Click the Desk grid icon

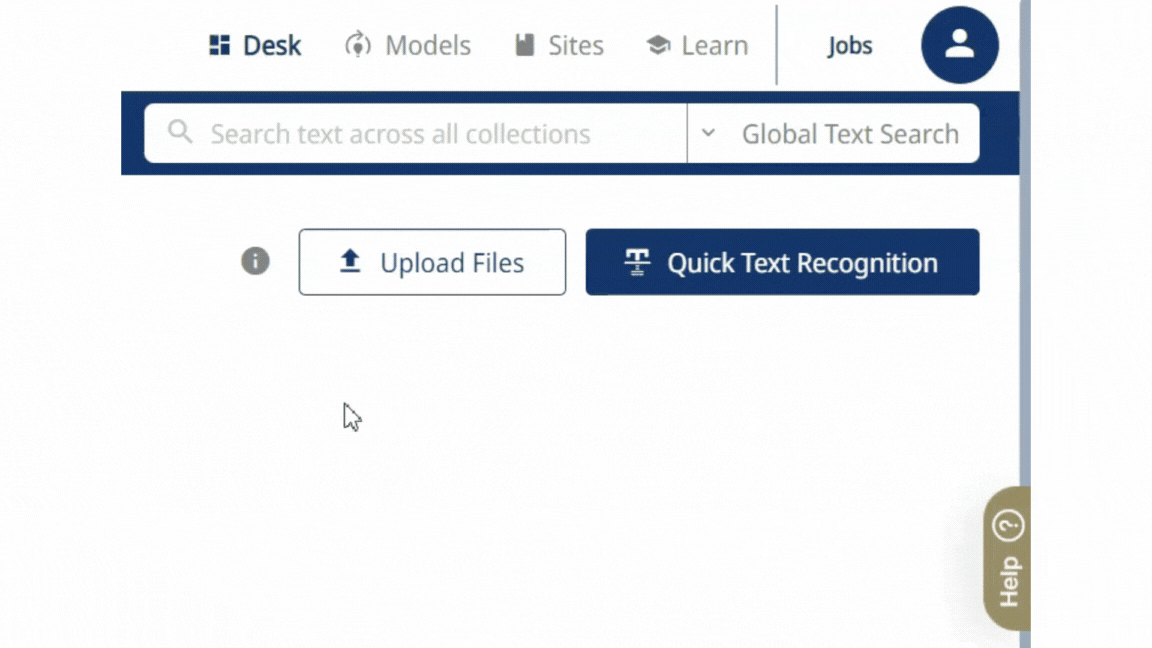coord(219,45)
